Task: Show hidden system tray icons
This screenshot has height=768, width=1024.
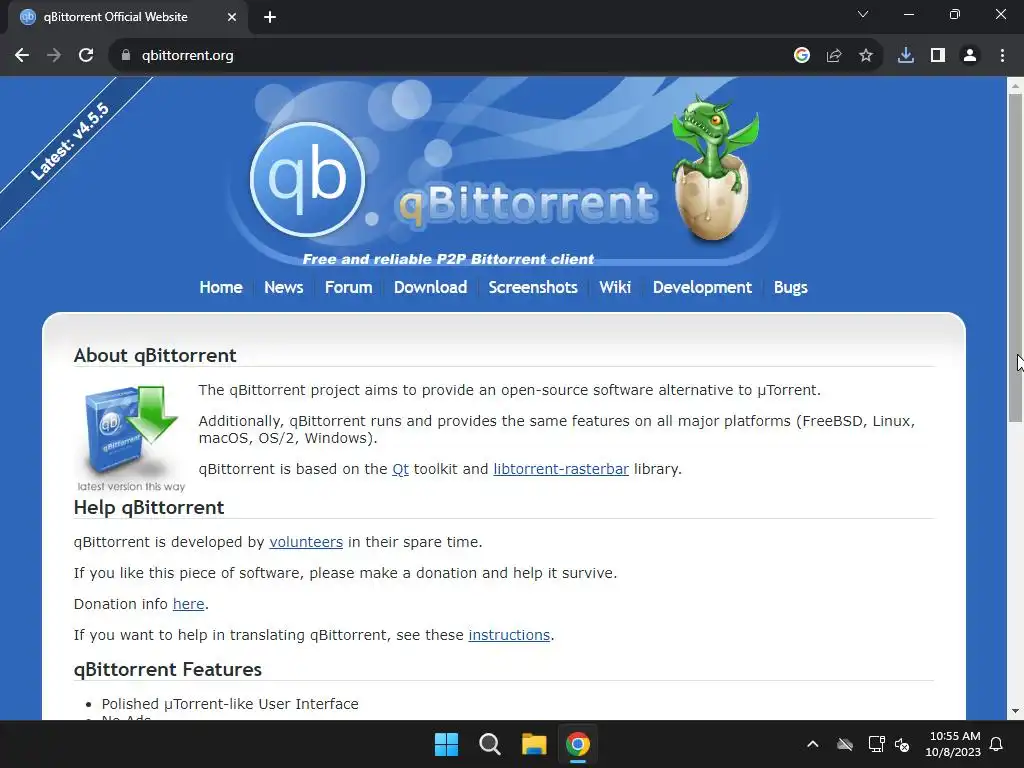Action: [812, 744]
